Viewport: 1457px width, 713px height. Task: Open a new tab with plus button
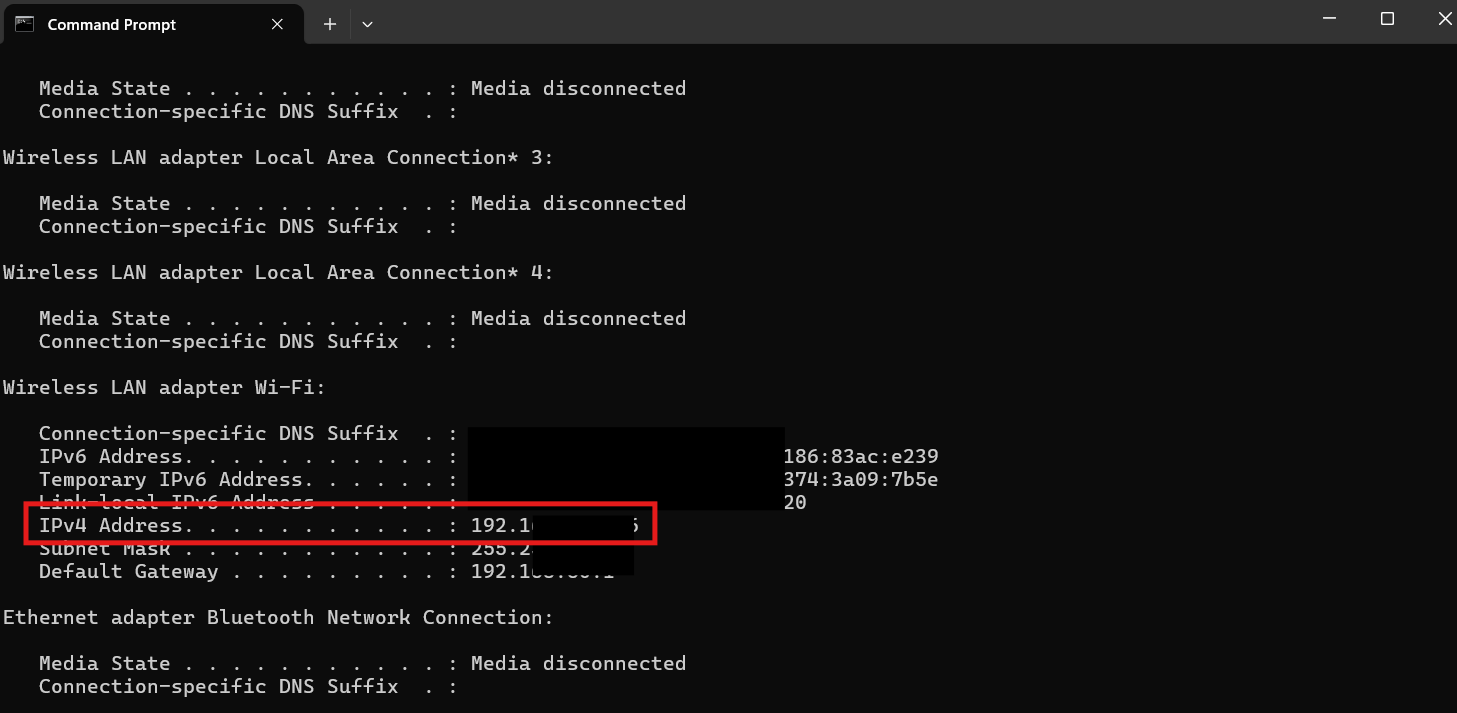330,24
